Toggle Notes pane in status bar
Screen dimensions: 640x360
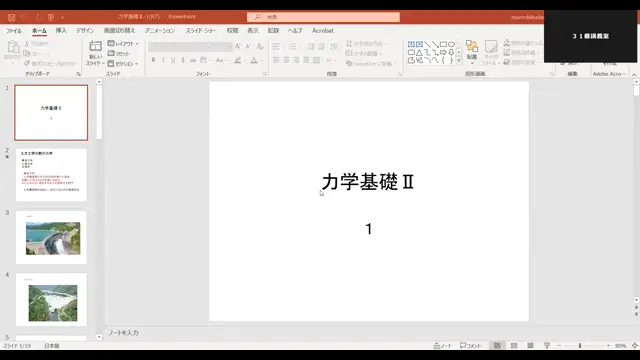(442, 346)
